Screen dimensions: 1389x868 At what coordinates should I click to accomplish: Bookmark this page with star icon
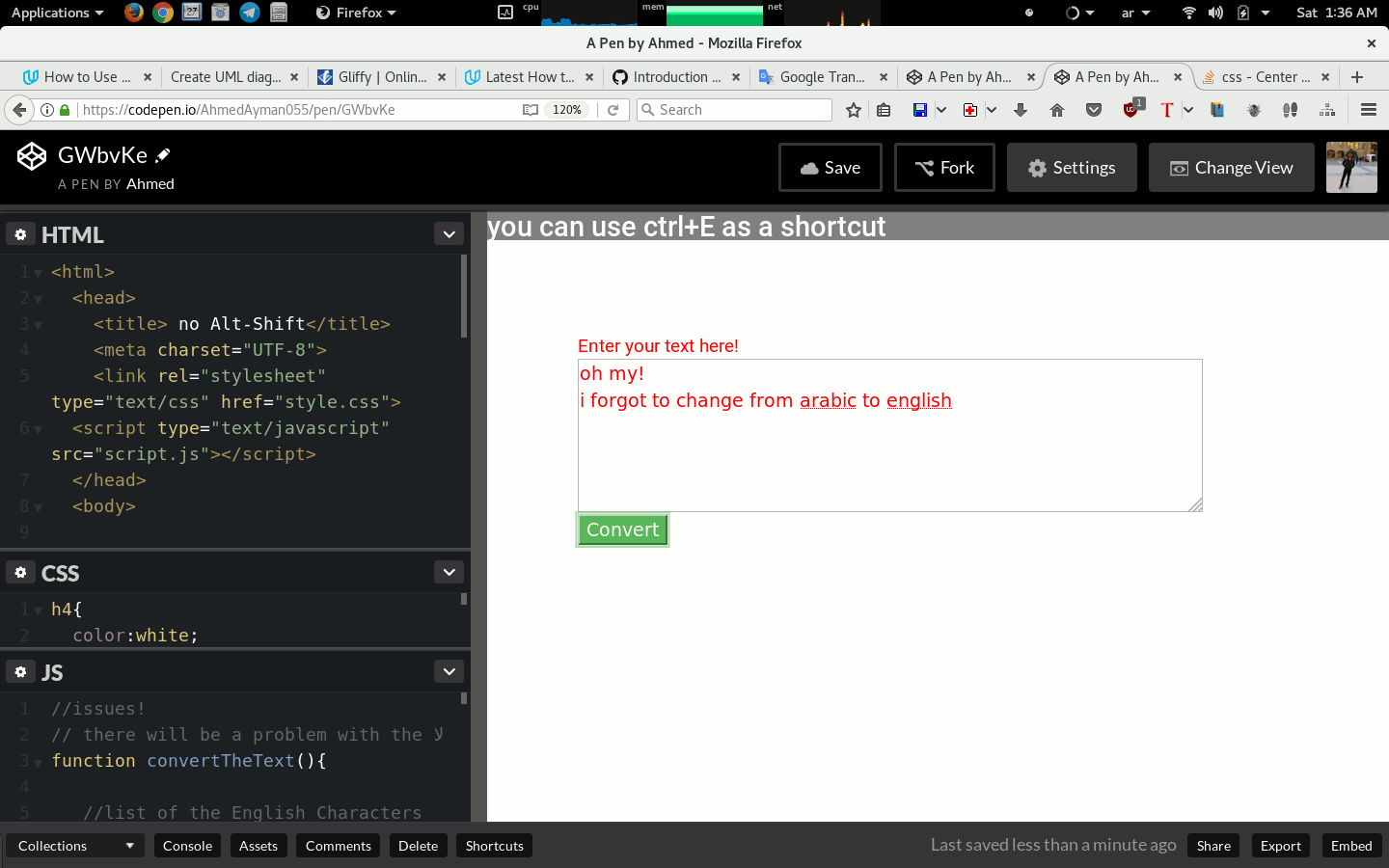pos(854,110)
